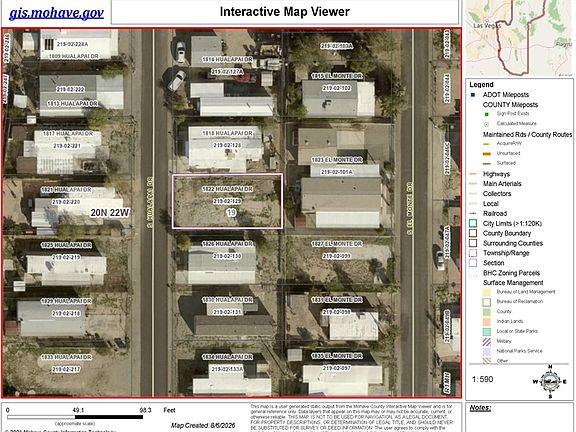Click the 1827 EL MONTE DR label
The height and width of the screenshot is (432, 576).
click(x=337, y=244)
